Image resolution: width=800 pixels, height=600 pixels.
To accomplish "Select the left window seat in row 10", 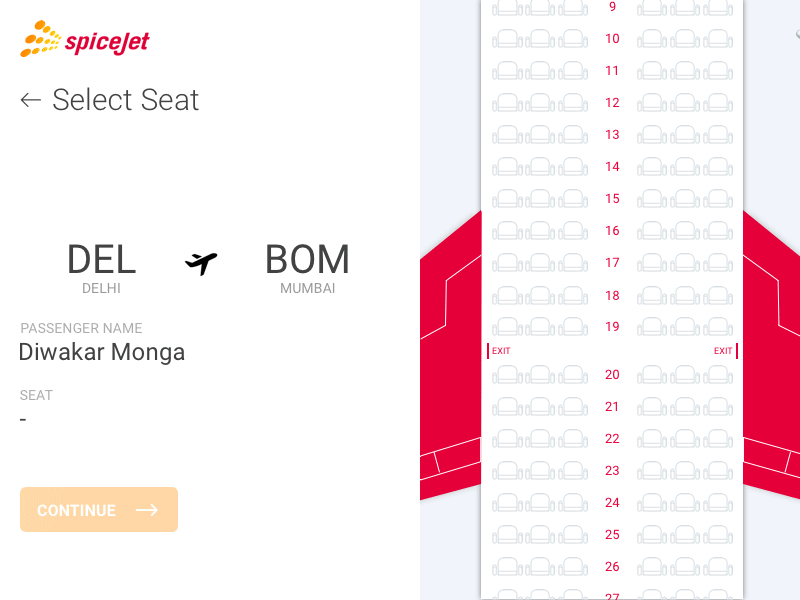I will coord(507,39).
